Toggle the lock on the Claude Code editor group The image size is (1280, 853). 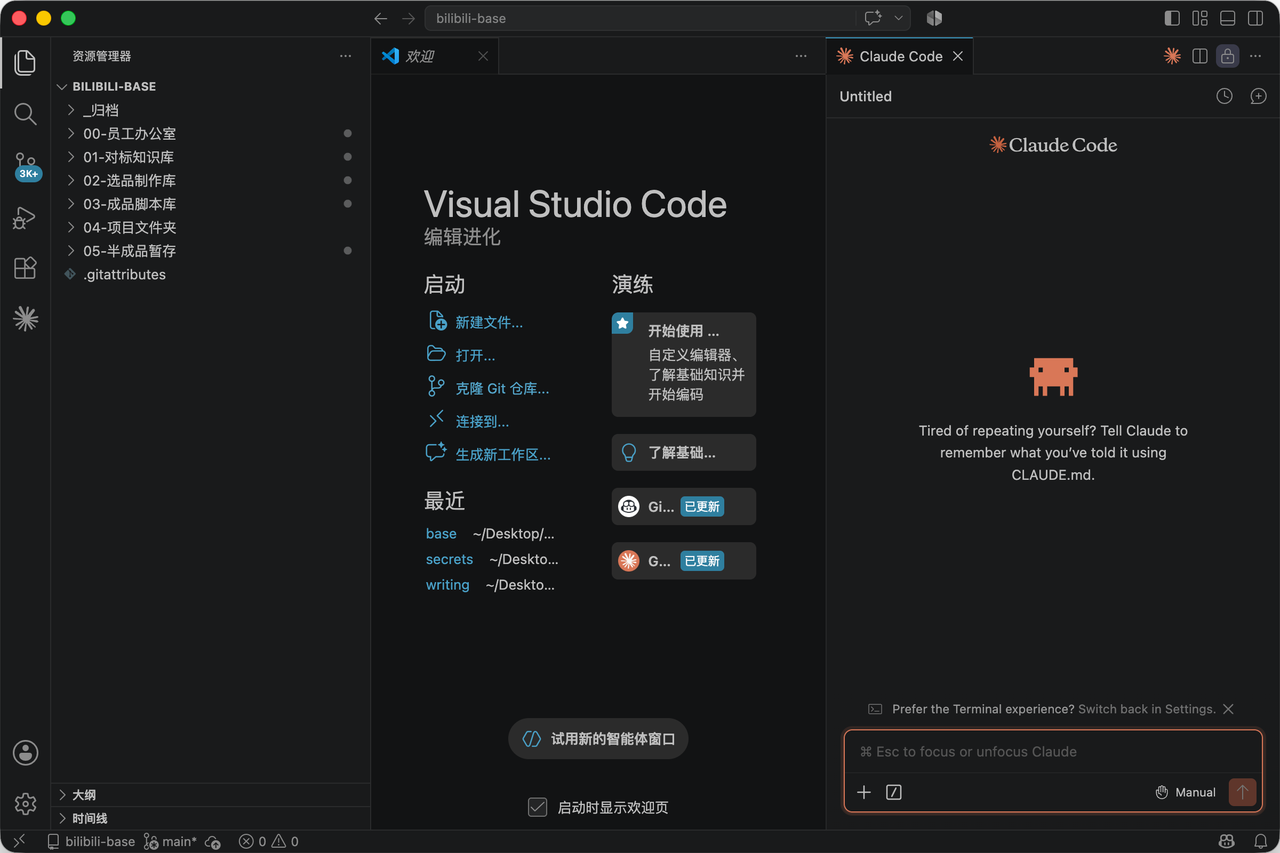point(1227,56)
